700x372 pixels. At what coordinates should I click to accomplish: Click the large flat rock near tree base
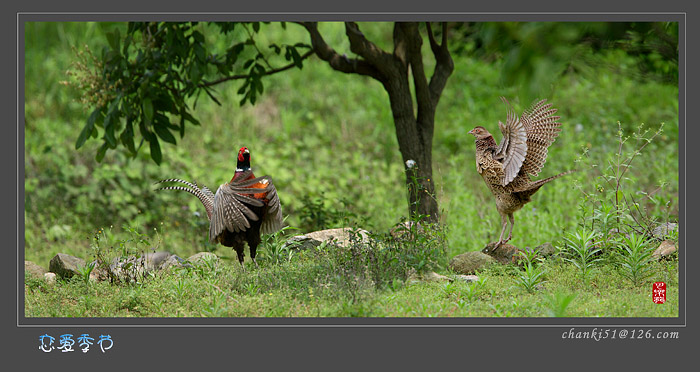point(329,238)
